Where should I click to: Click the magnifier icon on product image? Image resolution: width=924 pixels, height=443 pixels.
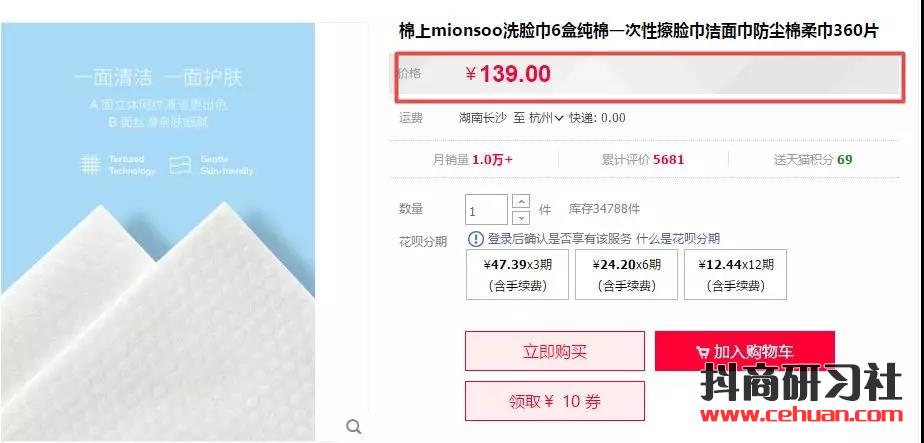tap(354, 426)
